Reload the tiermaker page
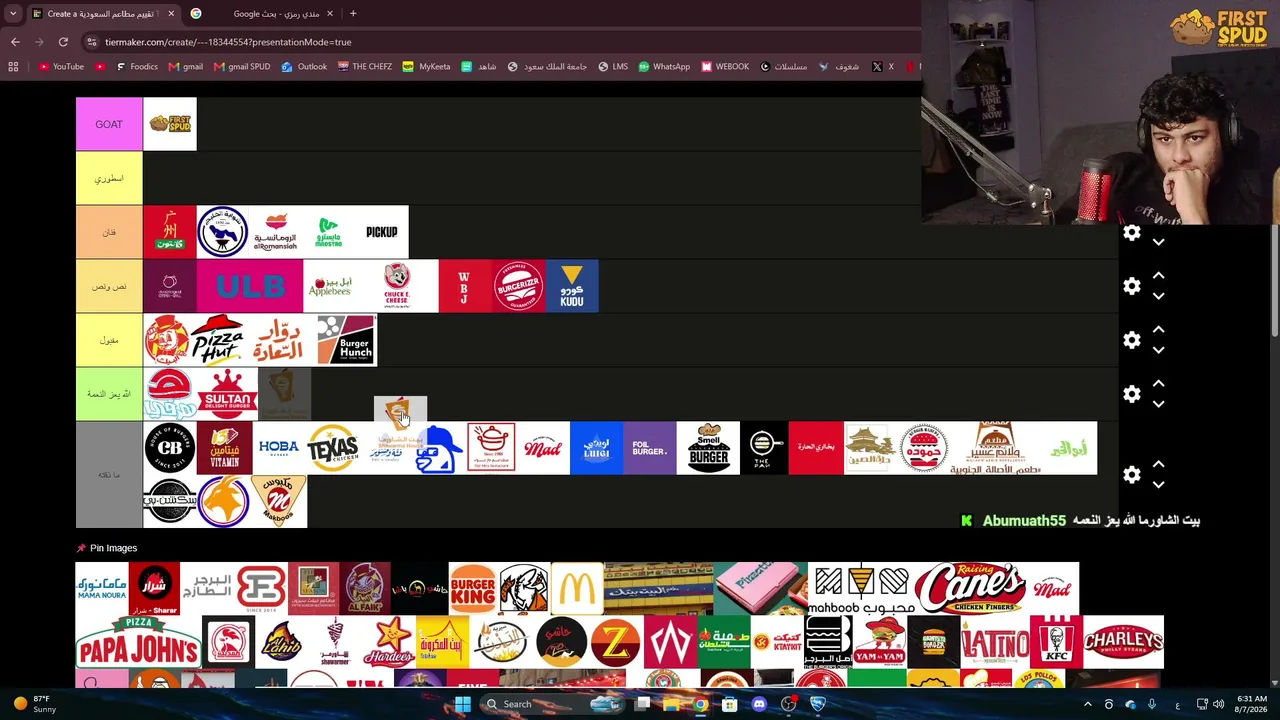 (x=63, y=42)
